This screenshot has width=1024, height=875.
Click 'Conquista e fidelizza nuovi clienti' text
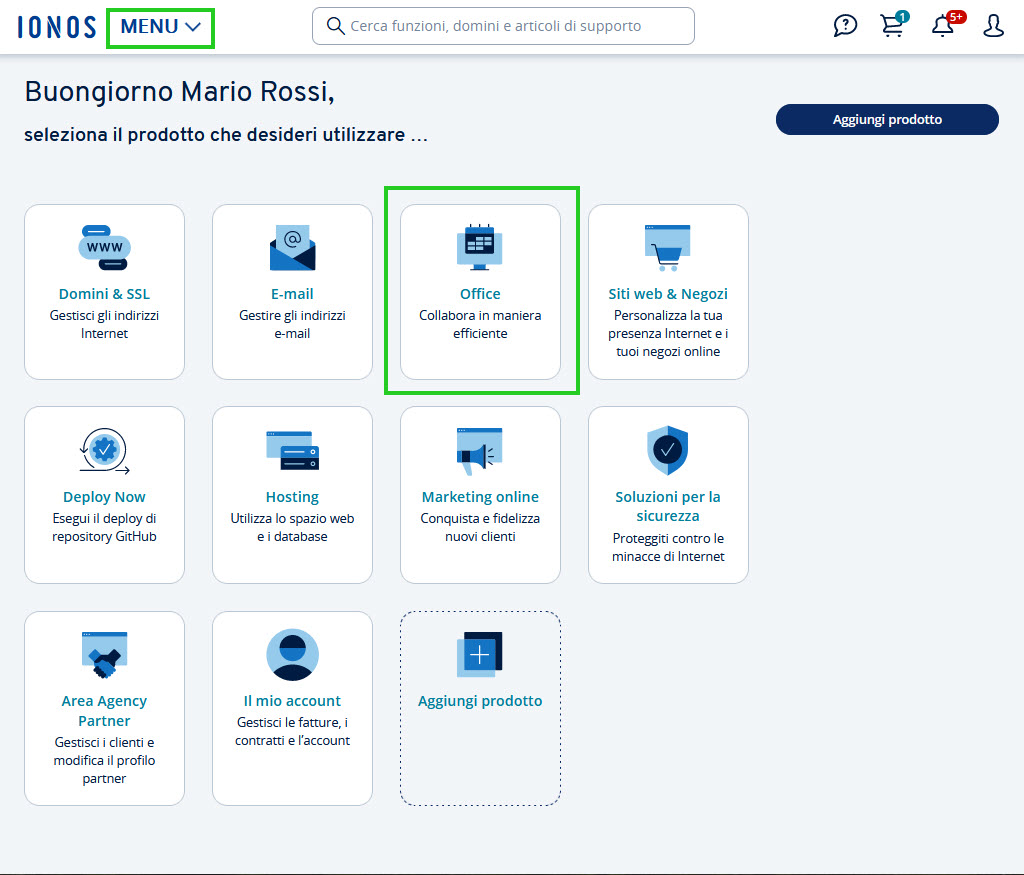[480, 528]
